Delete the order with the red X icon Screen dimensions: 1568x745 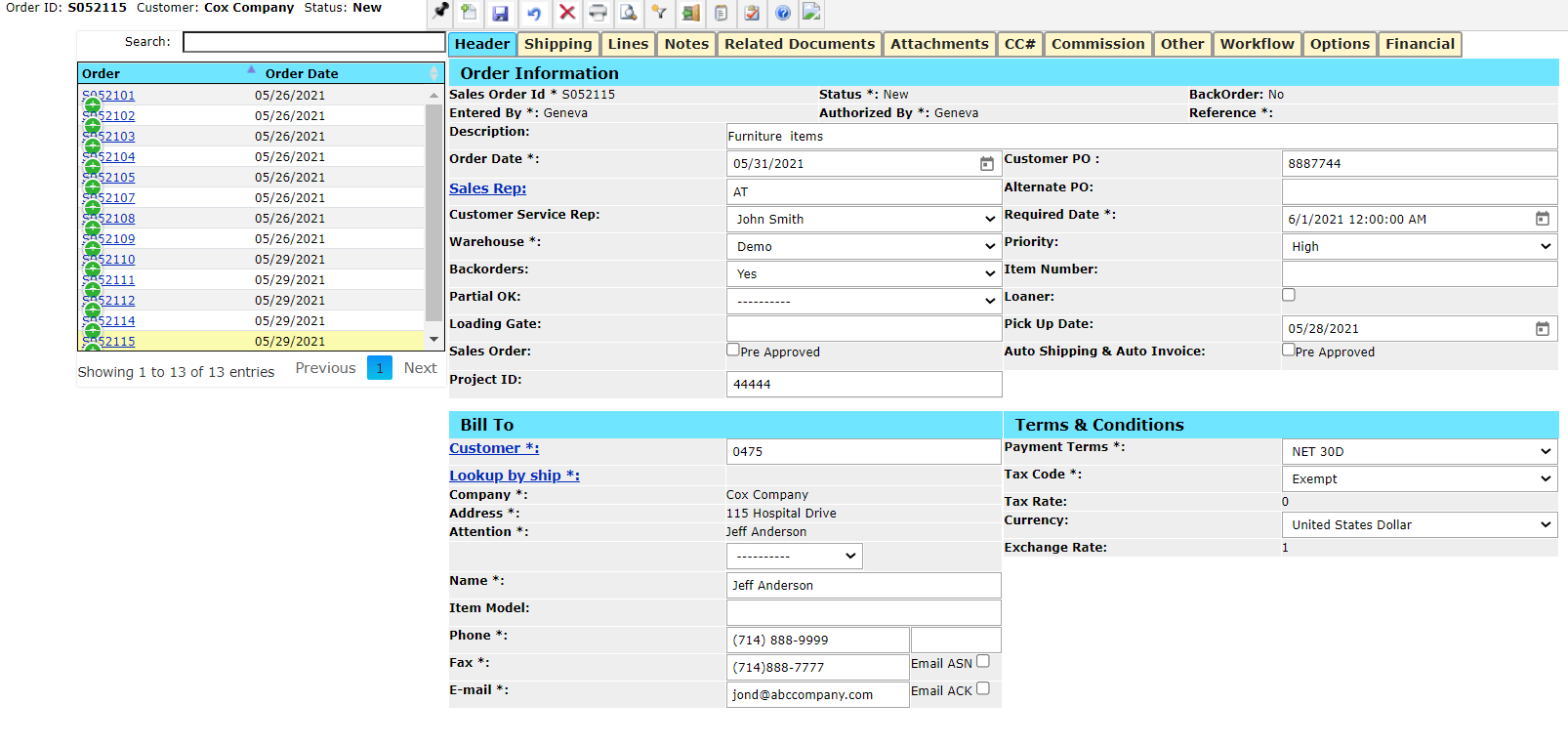click(566, 13)
